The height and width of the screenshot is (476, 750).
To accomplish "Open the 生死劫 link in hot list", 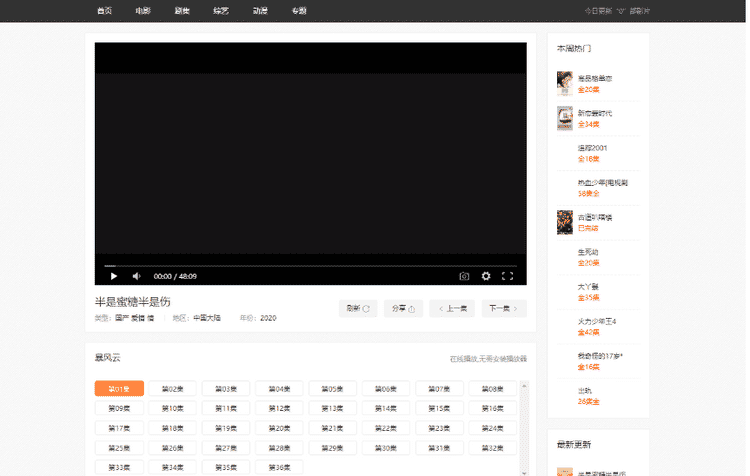I will tap(588, 252).
